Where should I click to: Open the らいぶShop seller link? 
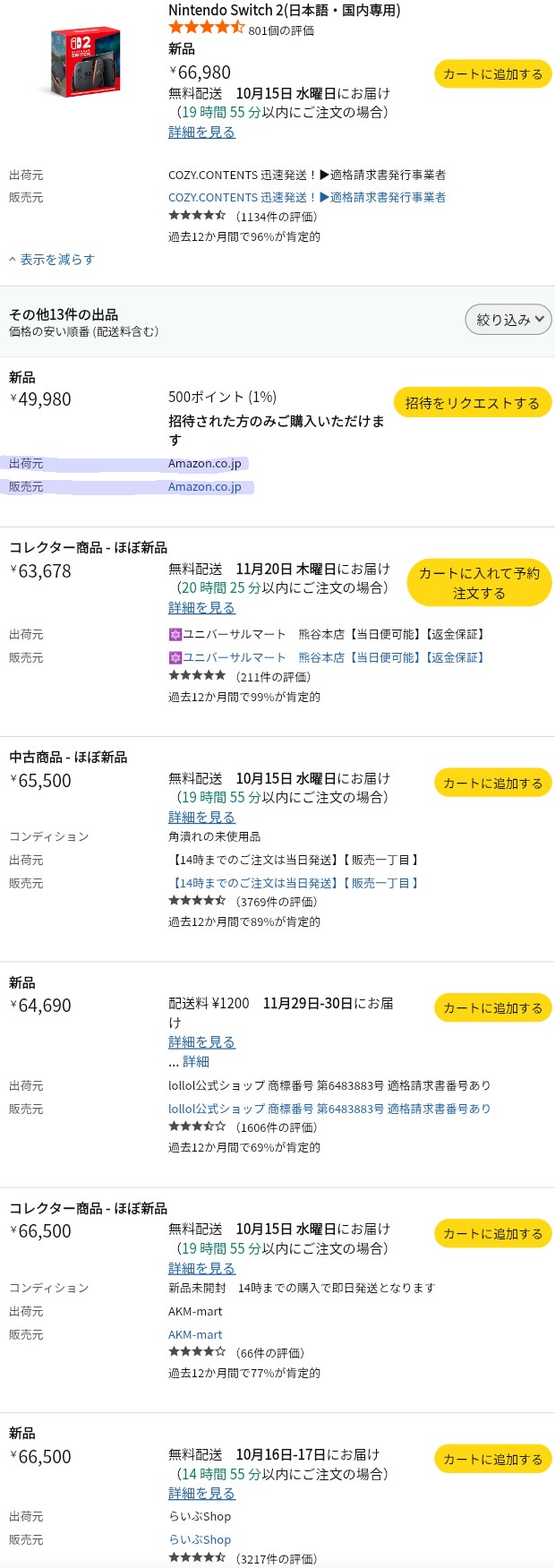(x=200, y=1539)
